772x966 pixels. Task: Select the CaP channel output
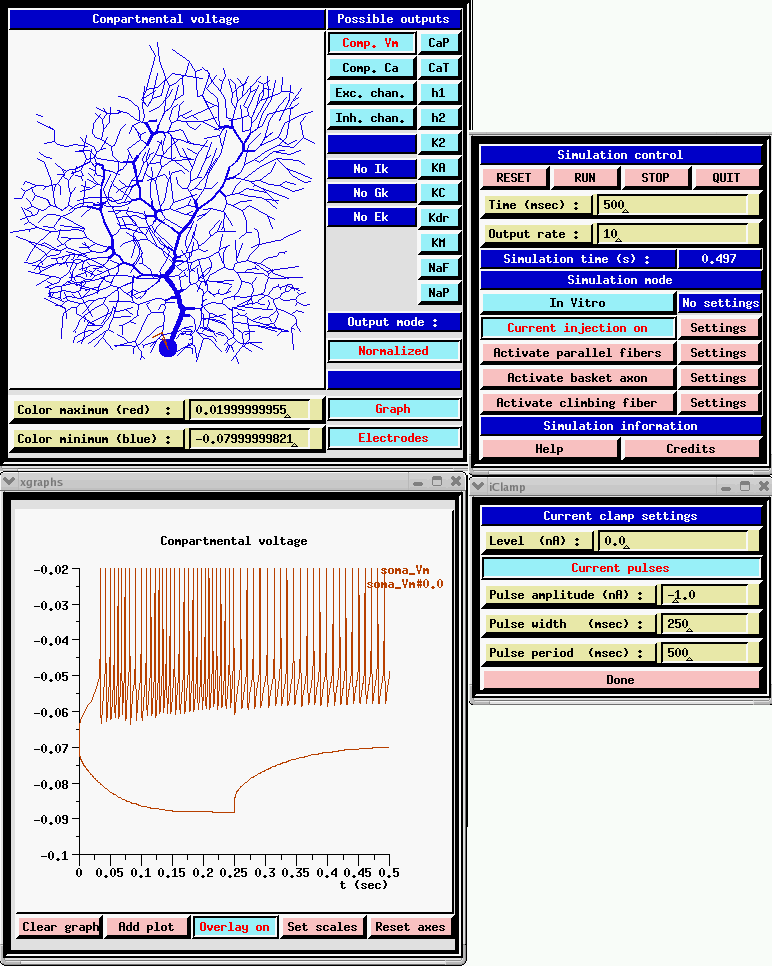tap(439, 43)
